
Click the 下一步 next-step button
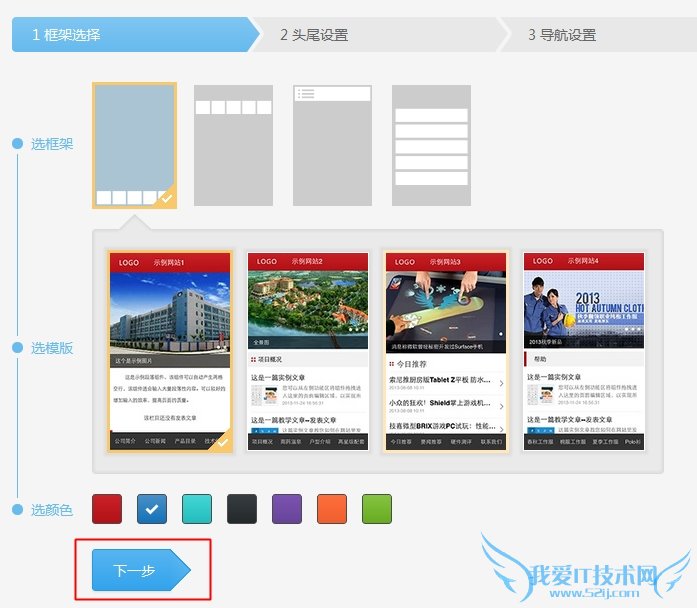pyautogui.click(x=141, y=570)
